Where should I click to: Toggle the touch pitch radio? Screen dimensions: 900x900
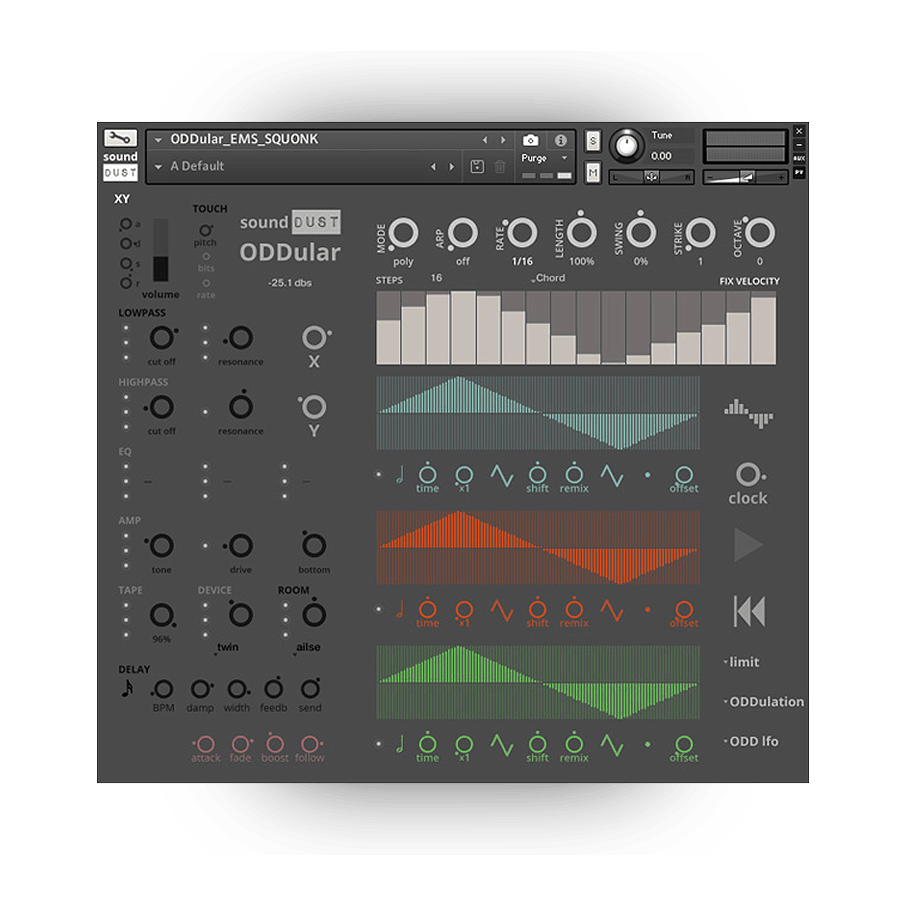(x=205, y=230)
